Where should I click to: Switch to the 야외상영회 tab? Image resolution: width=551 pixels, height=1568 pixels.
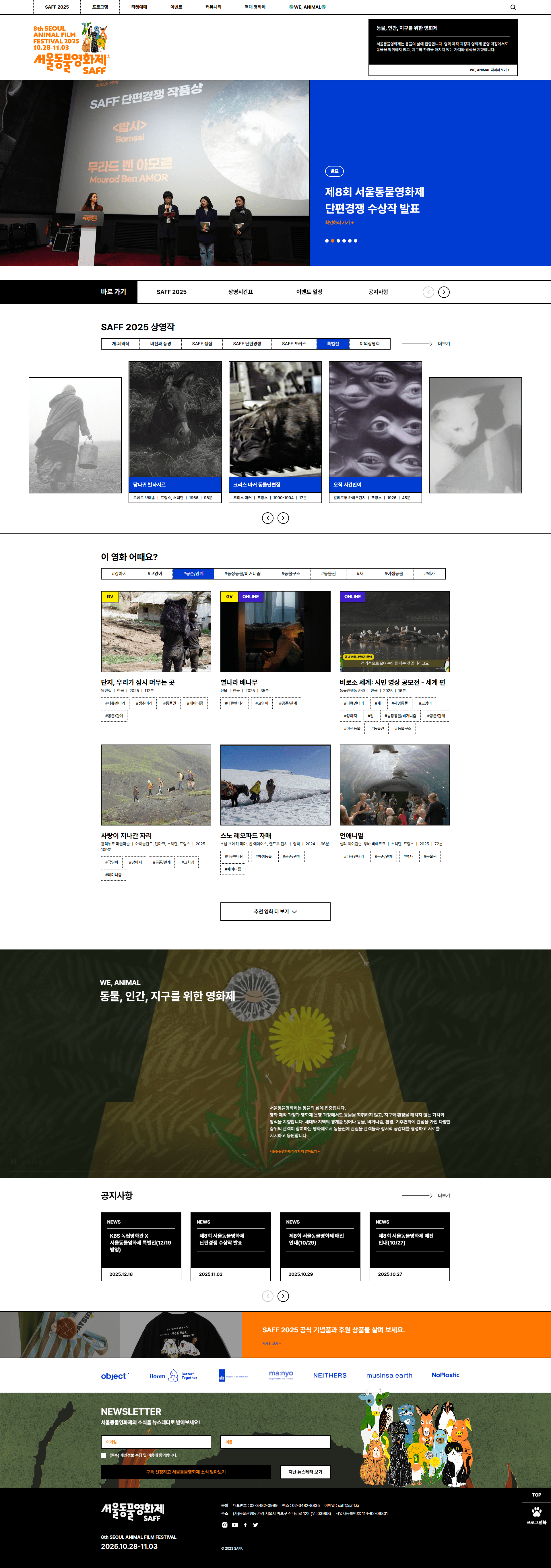[370, 344]
